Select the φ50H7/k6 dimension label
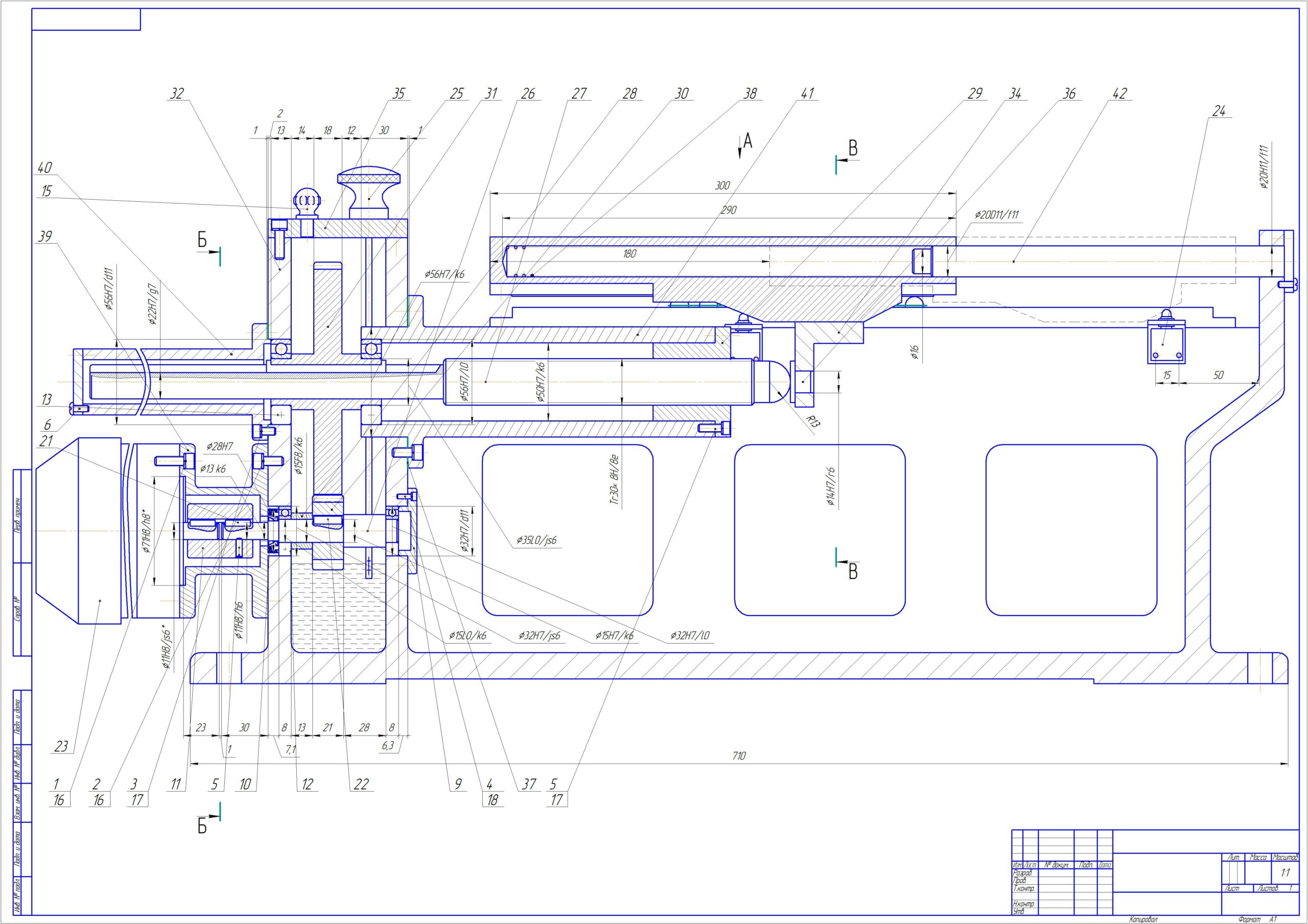The width and height of the screenshot is (1308, 924). [x=541, y=382]
